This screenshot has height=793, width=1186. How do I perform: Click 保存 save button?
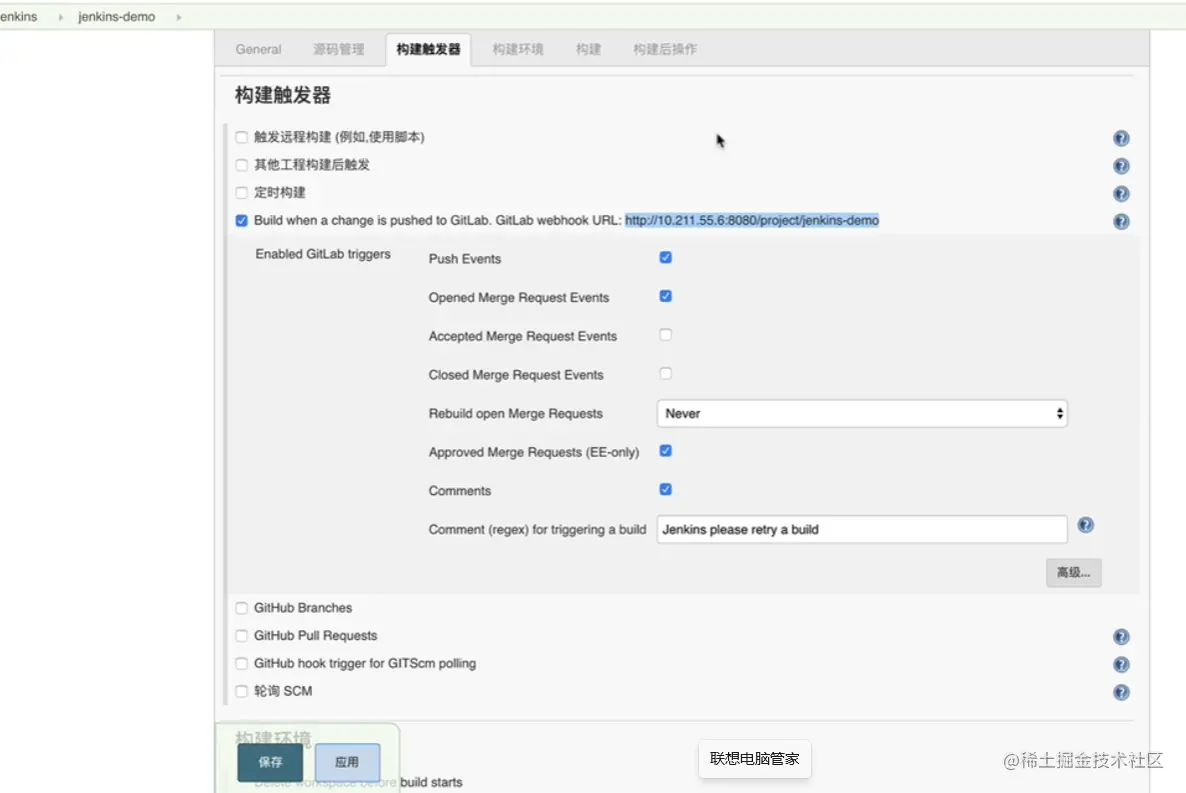(x=270, y=762)
